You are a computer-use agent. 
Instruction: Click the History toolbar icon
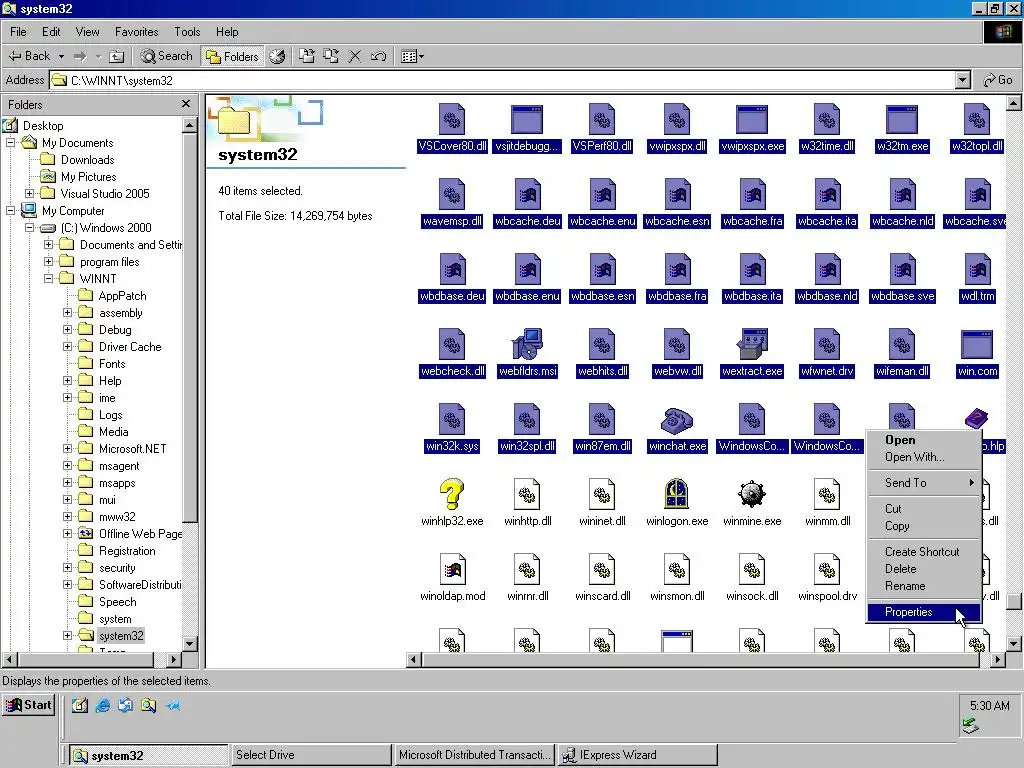click(x=277, y=56)
